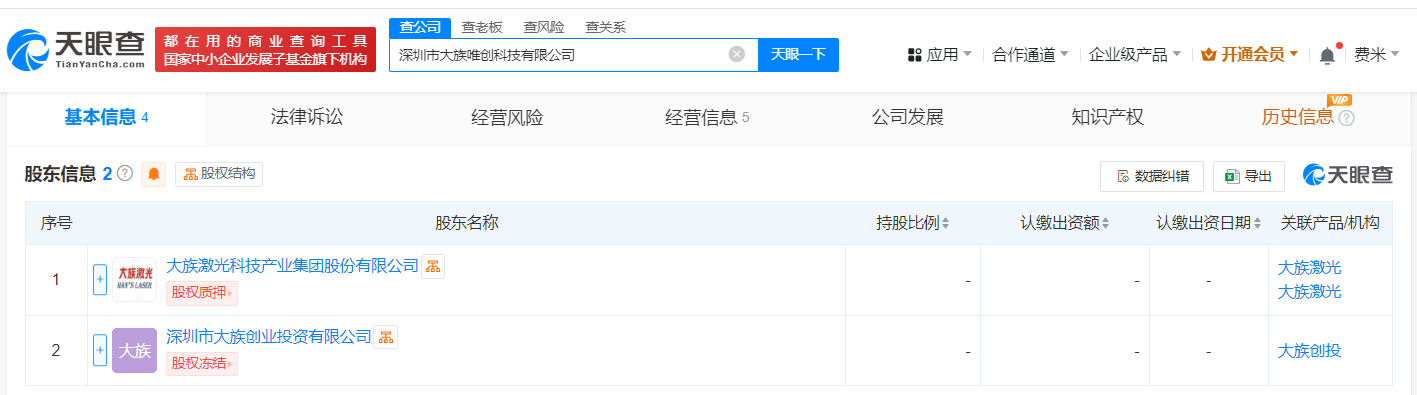Open the 企业级产品 dropdown

(x=1135, y=55)
